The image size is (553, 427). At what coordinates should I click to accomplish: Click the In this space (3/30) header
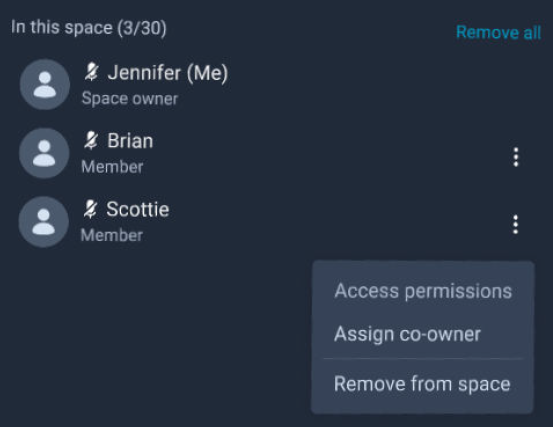89,28
